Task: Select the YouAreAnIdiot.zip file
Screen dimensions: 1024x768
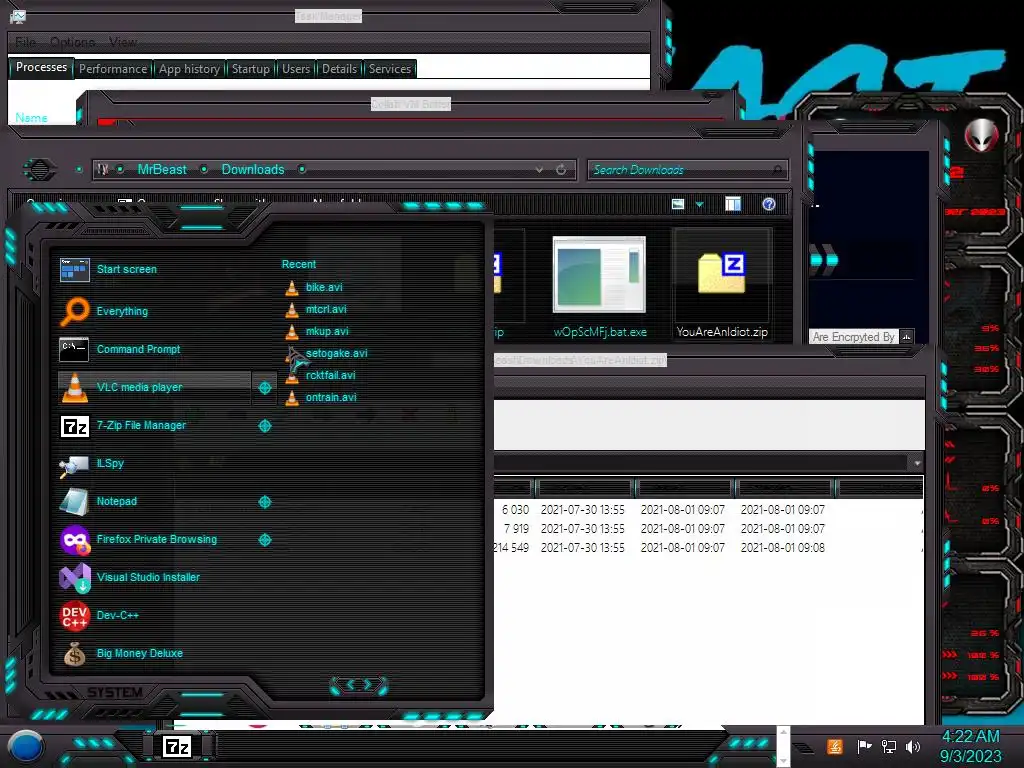Action: coord(722,286)
